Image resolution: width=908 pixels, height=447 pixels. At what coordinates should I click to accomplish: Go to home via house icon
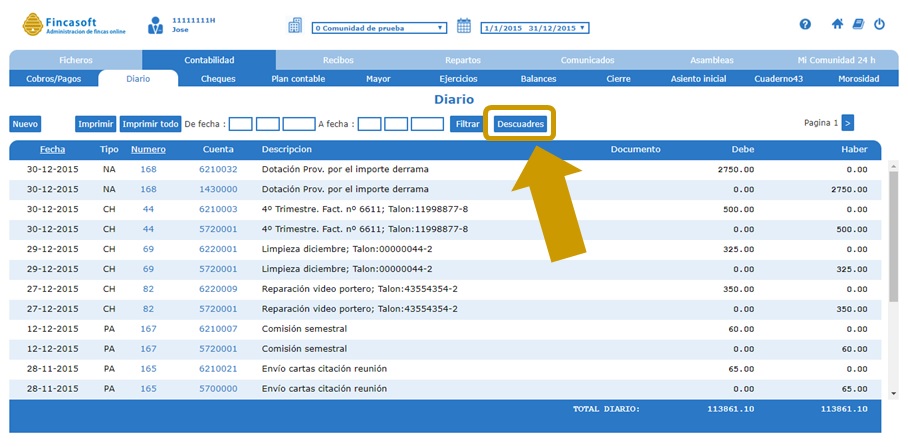click(x=837, y=24)
